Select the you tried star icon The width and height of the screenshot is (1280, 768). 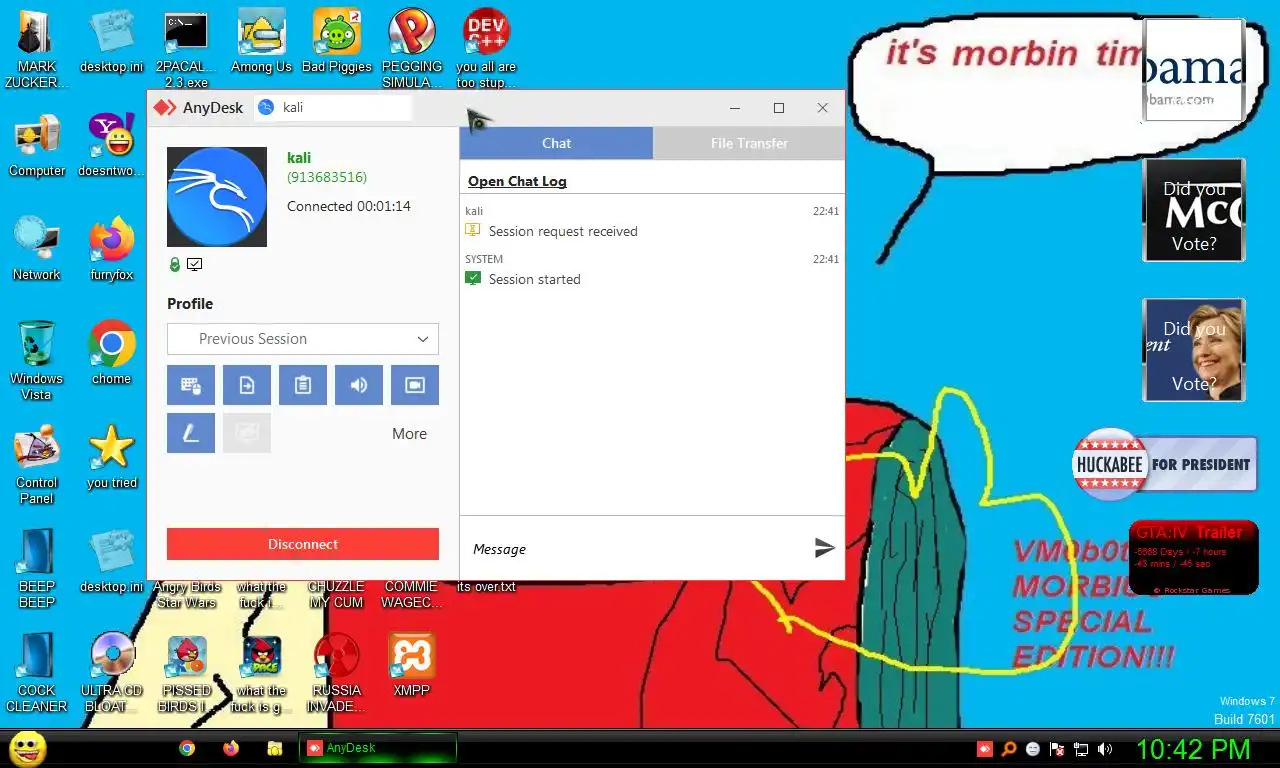(x=111, y=458)
